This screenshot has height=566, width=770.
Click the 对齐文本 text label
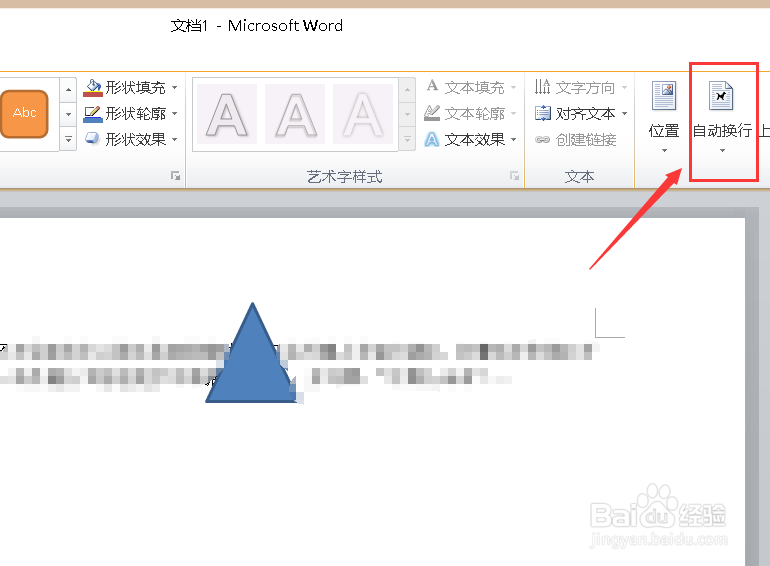click(x=585, y=114)
